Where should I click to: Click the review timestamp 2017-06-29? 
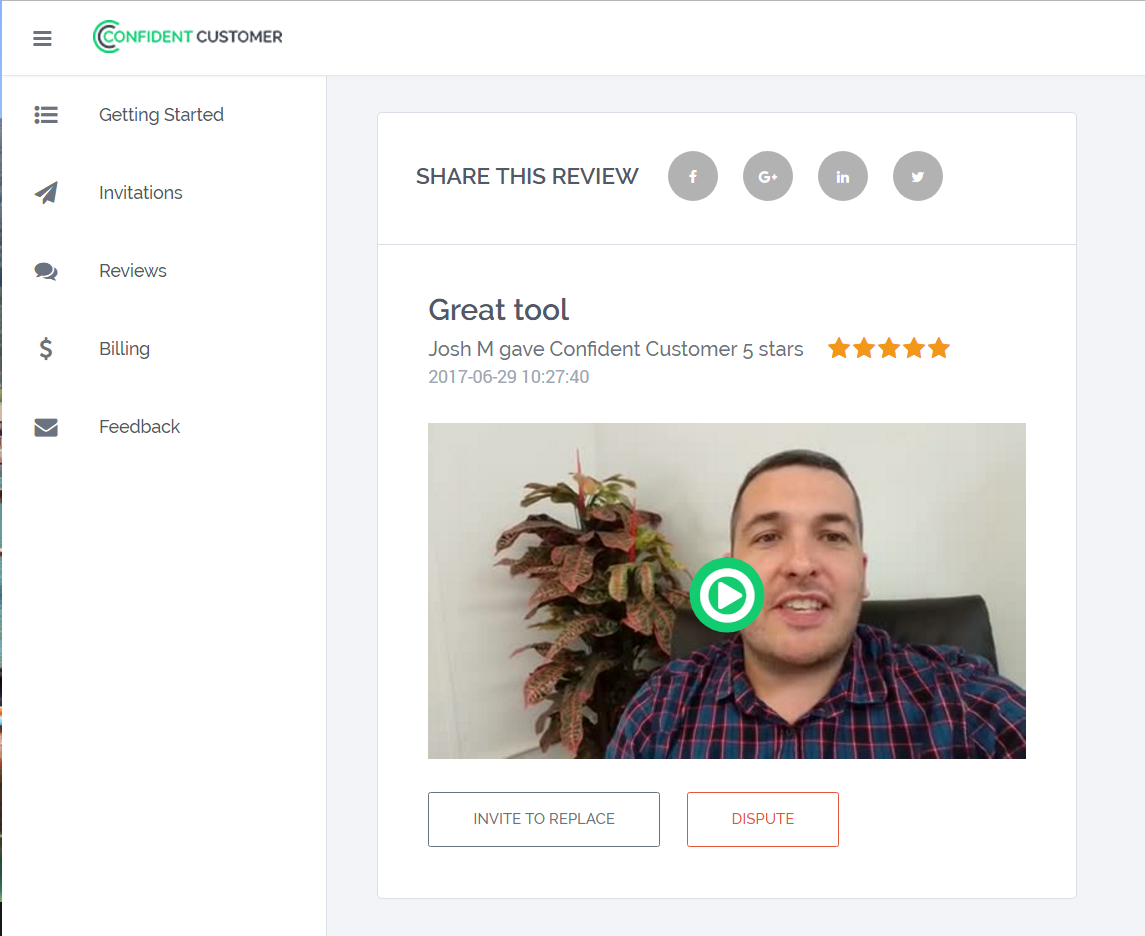508,377
